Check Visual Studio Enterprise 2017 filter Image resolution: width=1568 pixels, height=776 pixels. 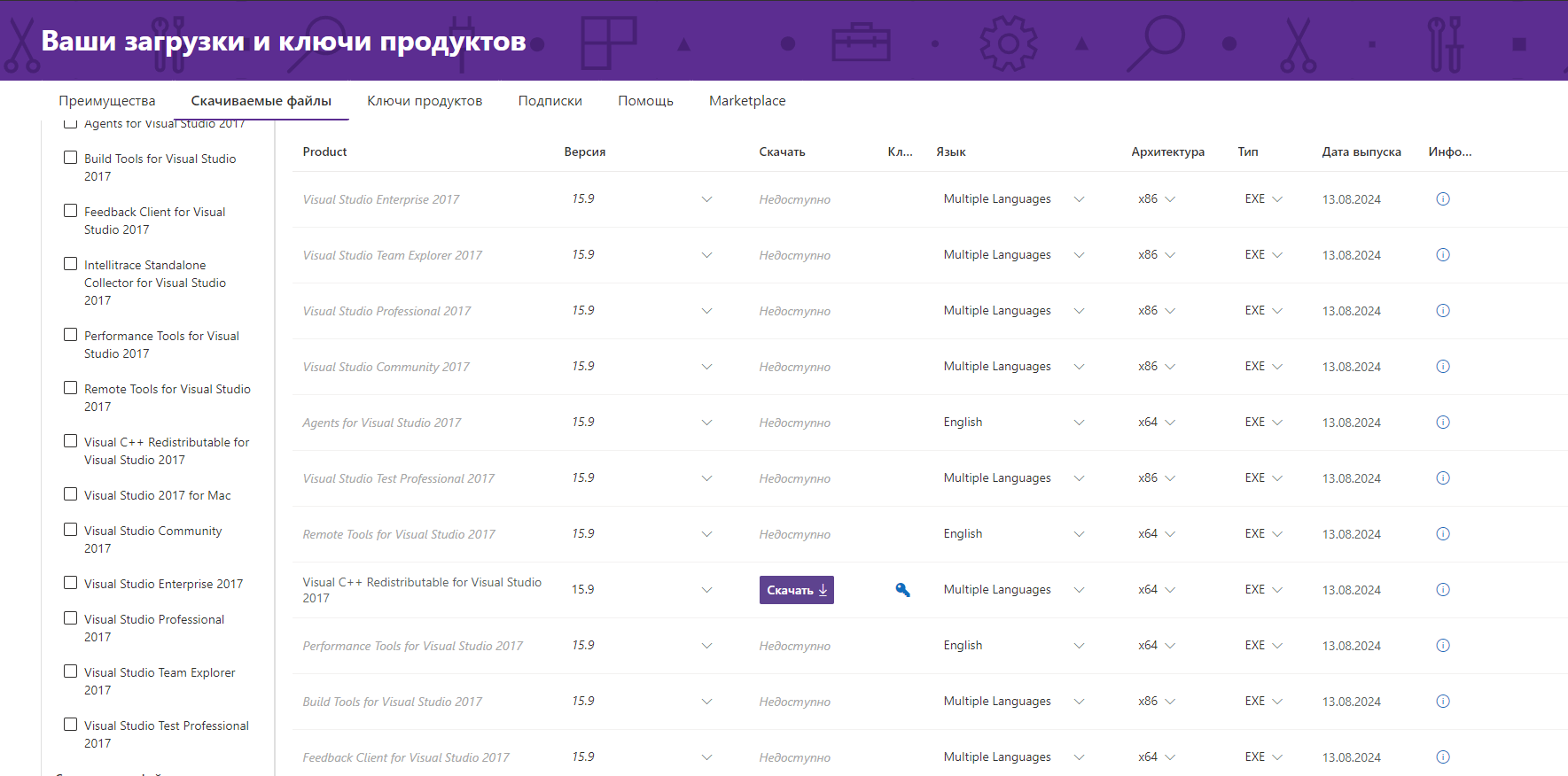(x=70, y=583)
